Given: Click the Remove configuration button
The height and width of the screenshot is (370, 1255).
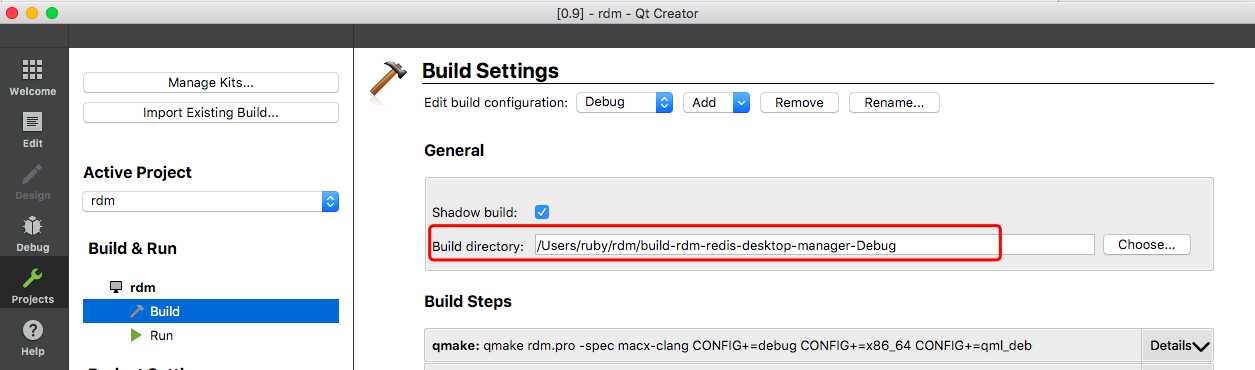Looking at the screenshot, I should pyautogui.click(x=799, y=102).
